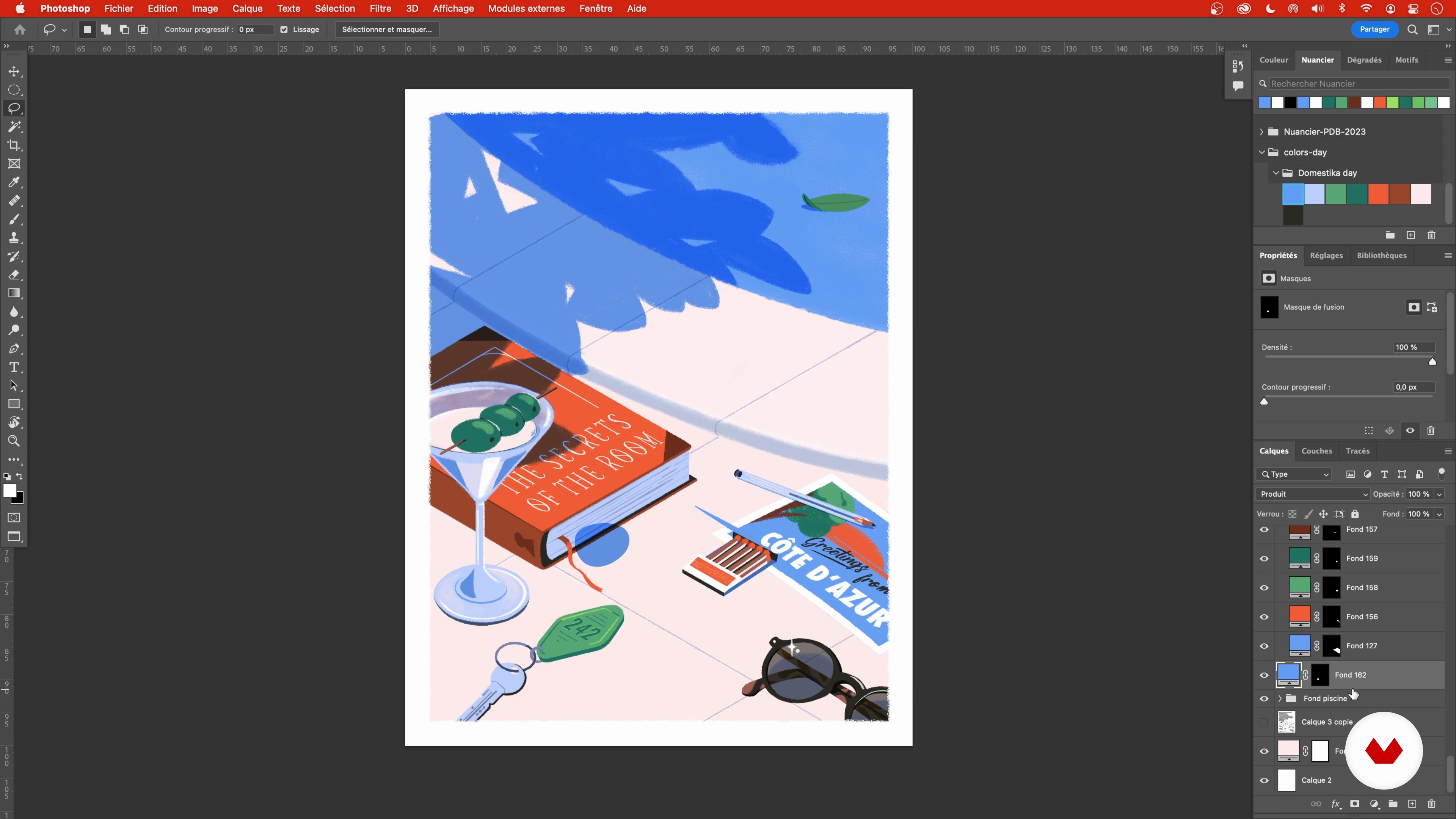Screen dimensions: 1456x819
Task: Select the Move tool
Action: 14,71
